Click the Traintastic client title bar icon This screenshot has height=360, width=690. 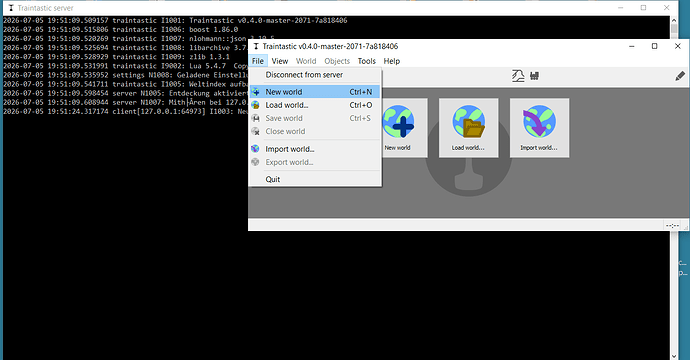click(256, 46)
